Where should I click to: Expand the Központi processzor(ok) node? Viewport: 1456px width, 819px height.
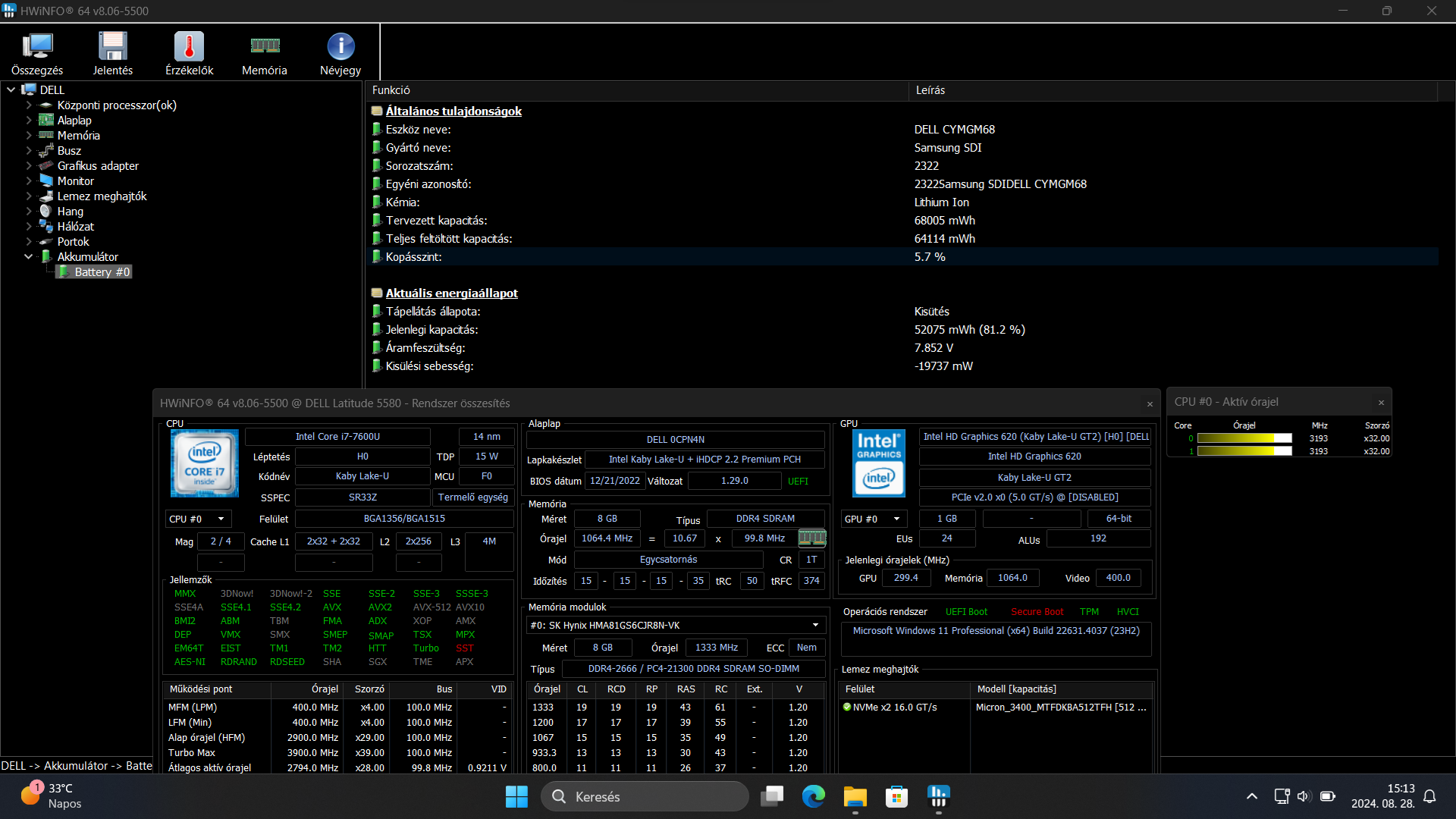[x=29, y=105]
